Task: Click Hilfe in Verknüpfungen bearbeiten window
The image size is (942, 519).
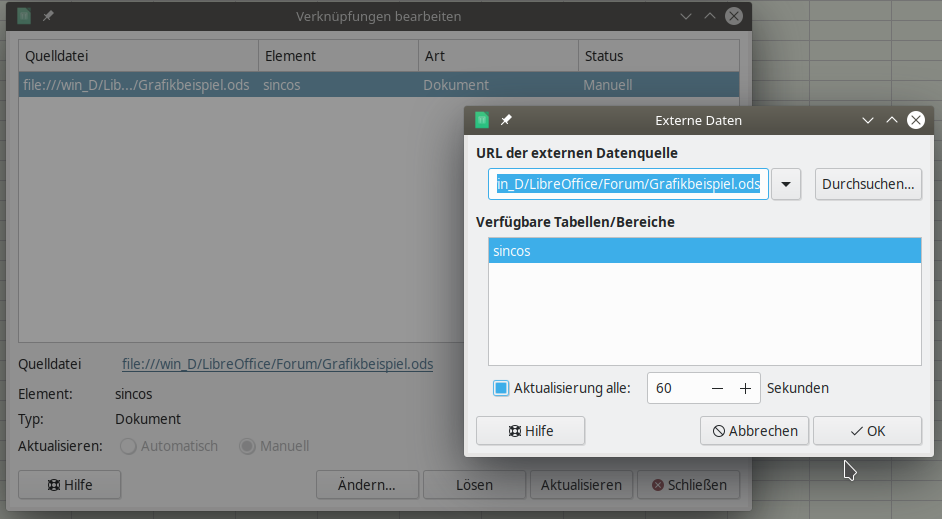Action: (70, 485)
